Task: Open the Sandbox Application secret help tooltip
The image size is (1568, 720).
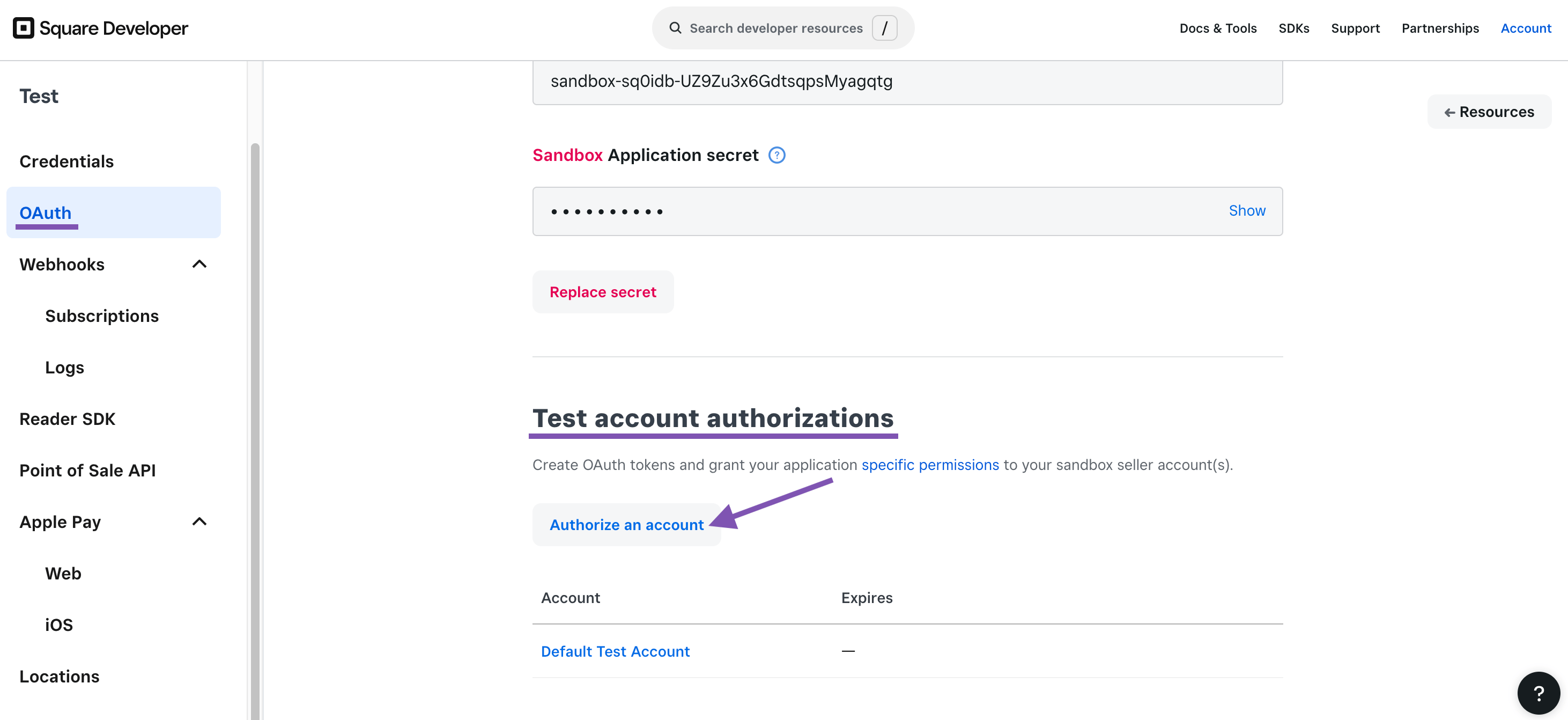Action: [778, 156]
